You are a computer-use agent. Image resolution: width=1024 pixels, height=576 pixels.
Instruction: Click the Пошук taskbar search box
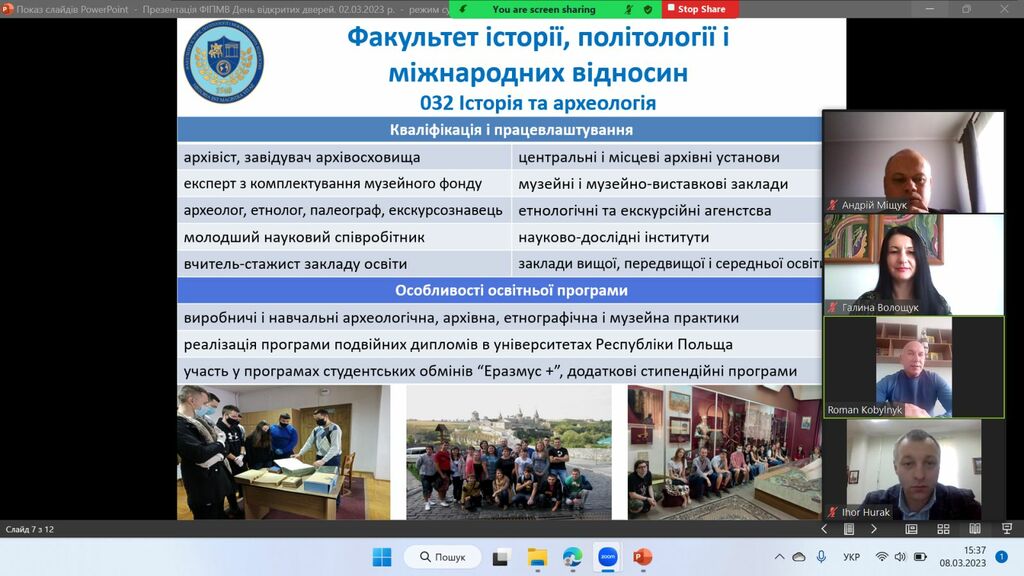point(442,556)
